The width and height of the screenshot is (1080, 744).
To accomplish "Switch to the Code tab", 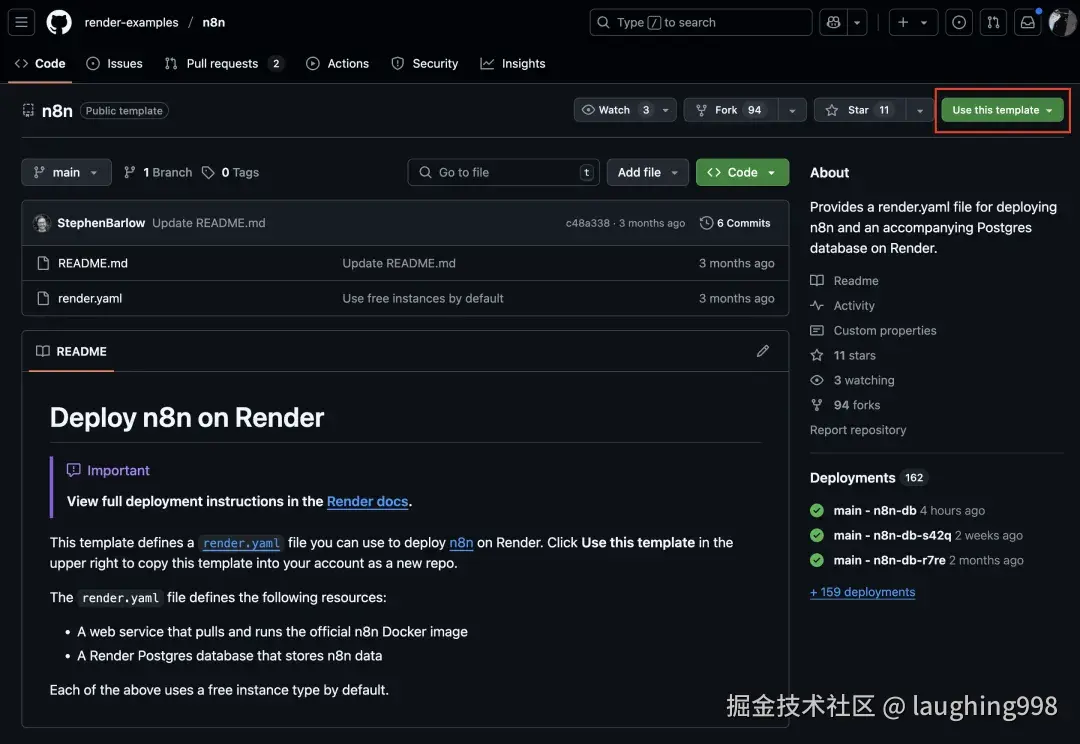I will pyautogui.click(x=40, y=63).
